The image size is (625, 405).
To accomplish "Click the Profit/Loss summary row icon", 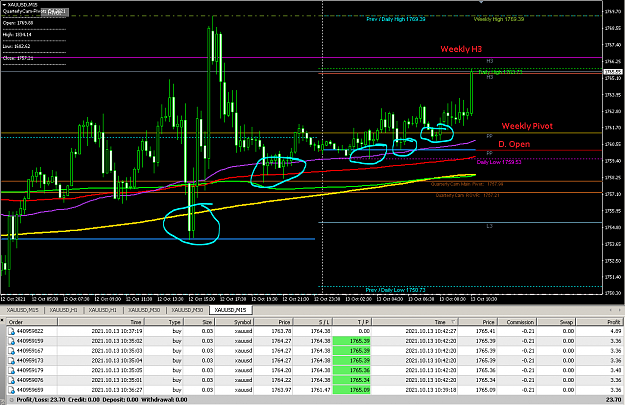I will click(12, 400).
